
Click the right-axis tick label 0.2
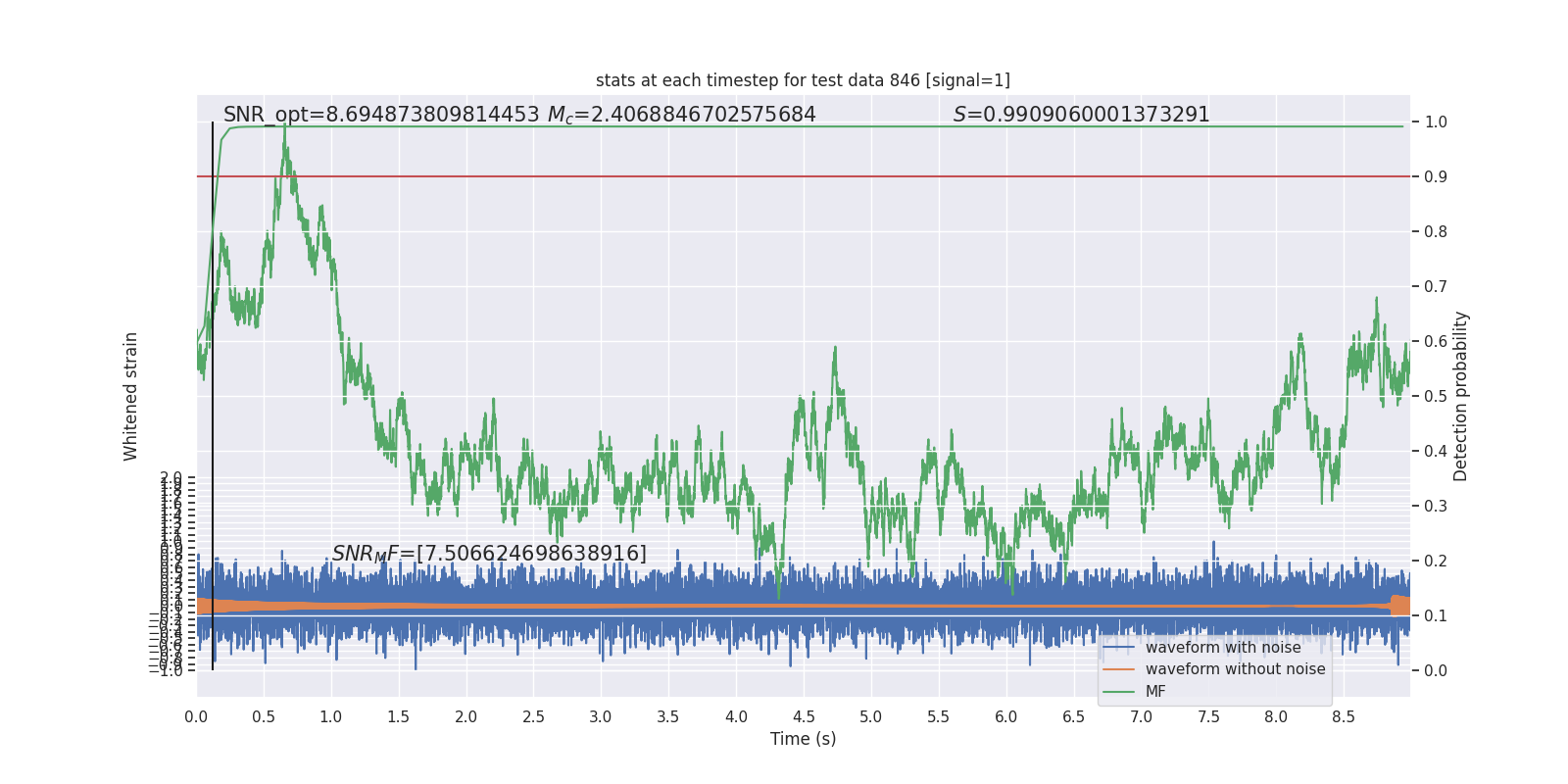tap(1436, 562)
